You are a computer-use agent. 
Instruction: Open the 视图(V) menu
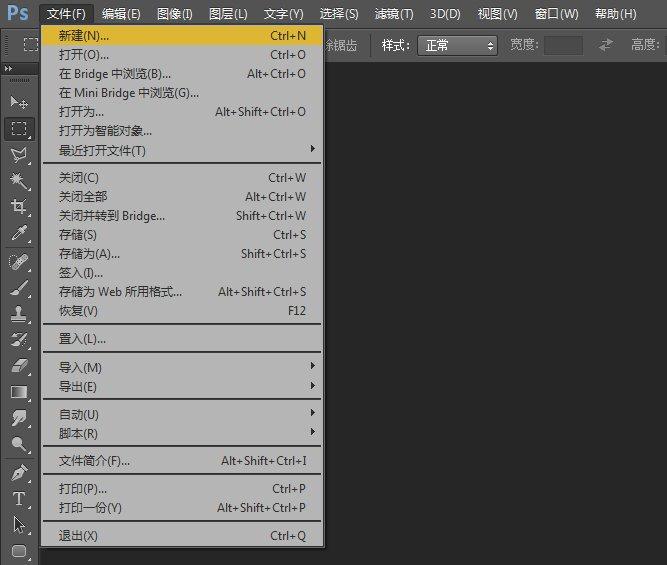(x=498, y=14)
